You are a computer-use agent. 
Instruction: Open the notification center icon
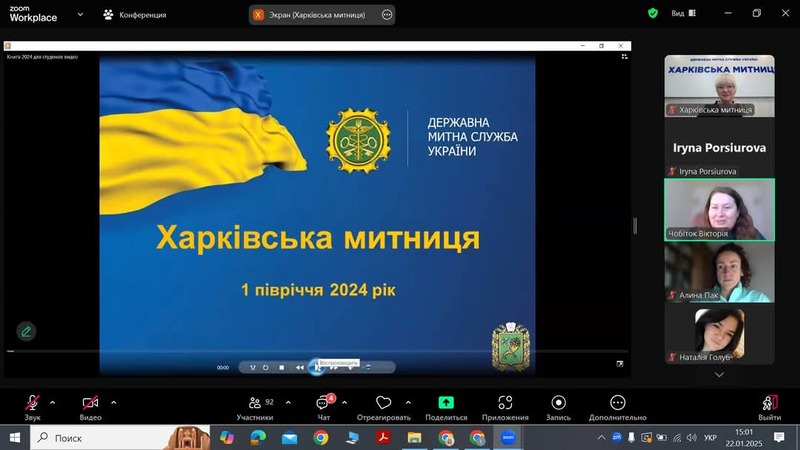[779, 437]
